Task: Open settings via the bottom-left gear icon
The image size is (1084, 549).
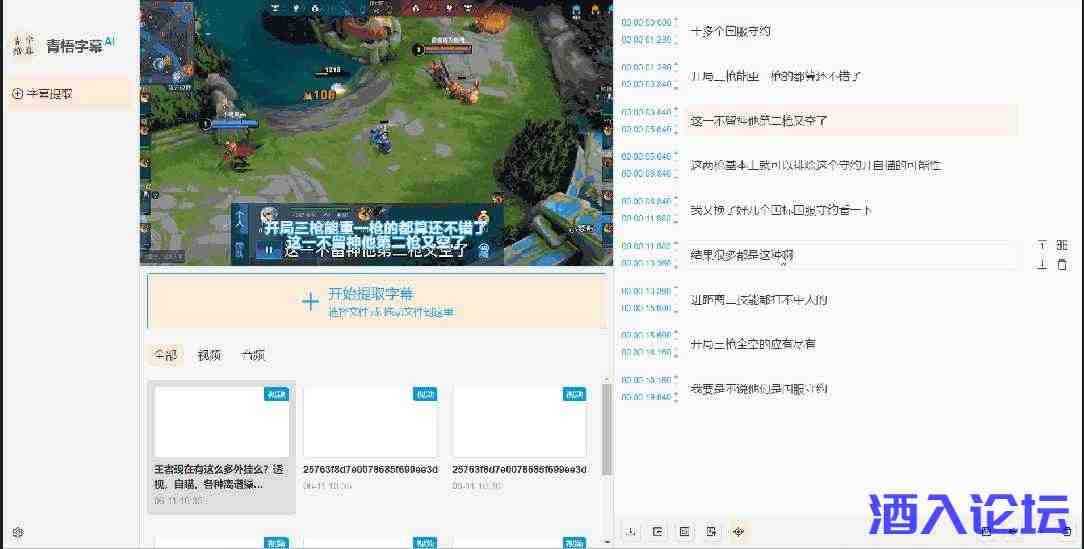Action: (x=17, y=533)
